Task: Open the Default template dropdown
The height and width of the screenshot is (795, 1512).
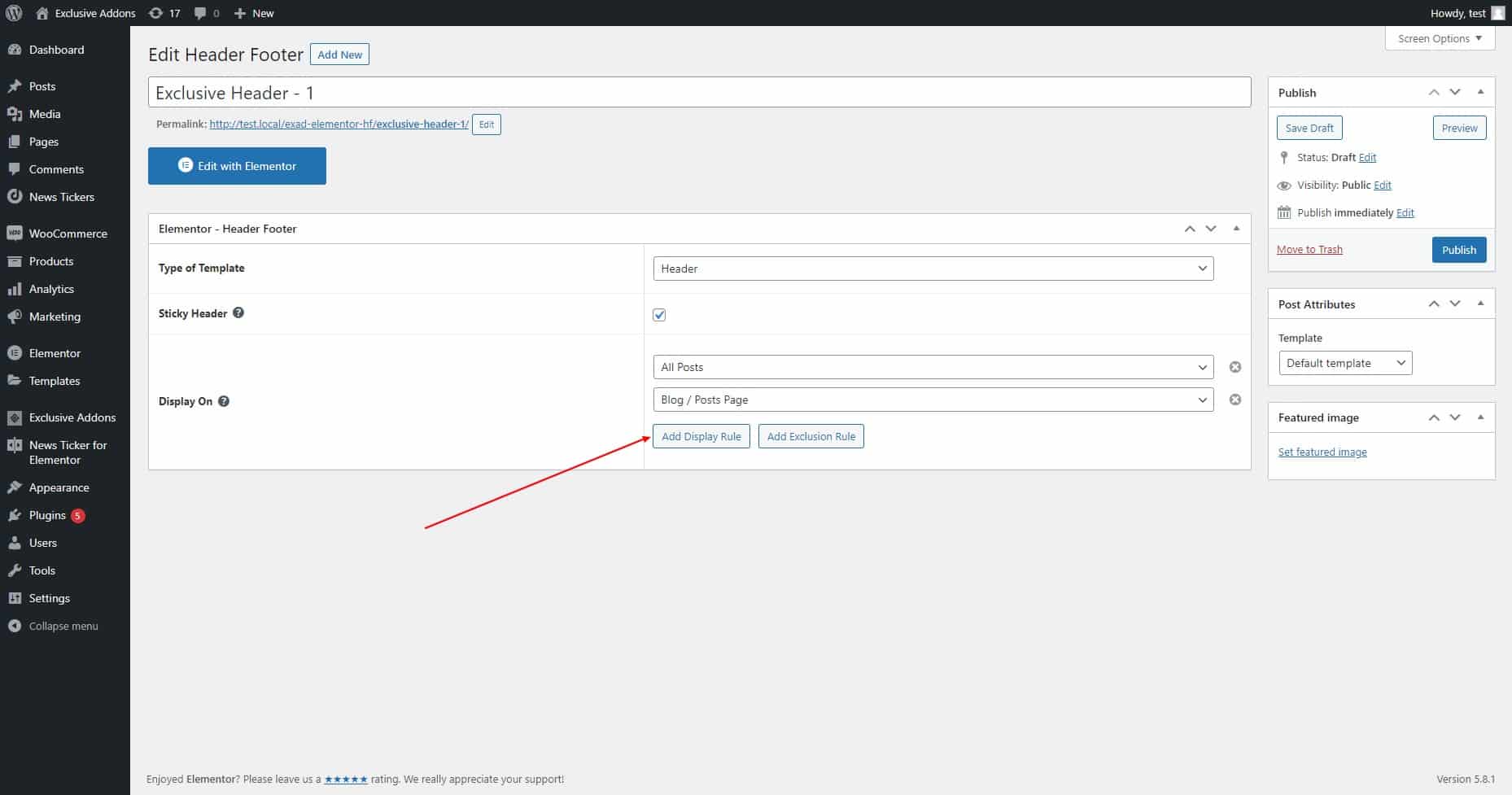Action: (1345, 363)
